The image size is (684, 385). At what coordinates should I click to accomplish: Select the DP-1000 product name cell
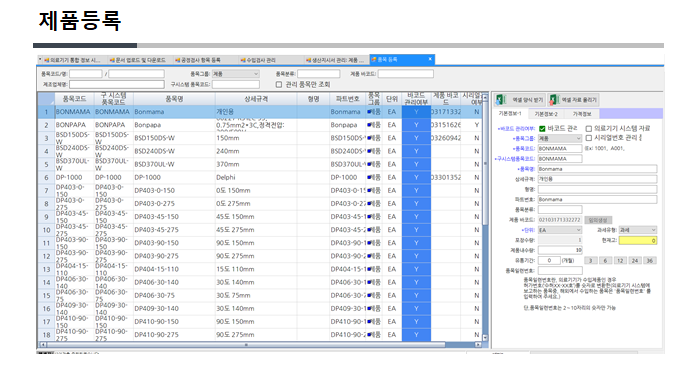pos(174,177)
